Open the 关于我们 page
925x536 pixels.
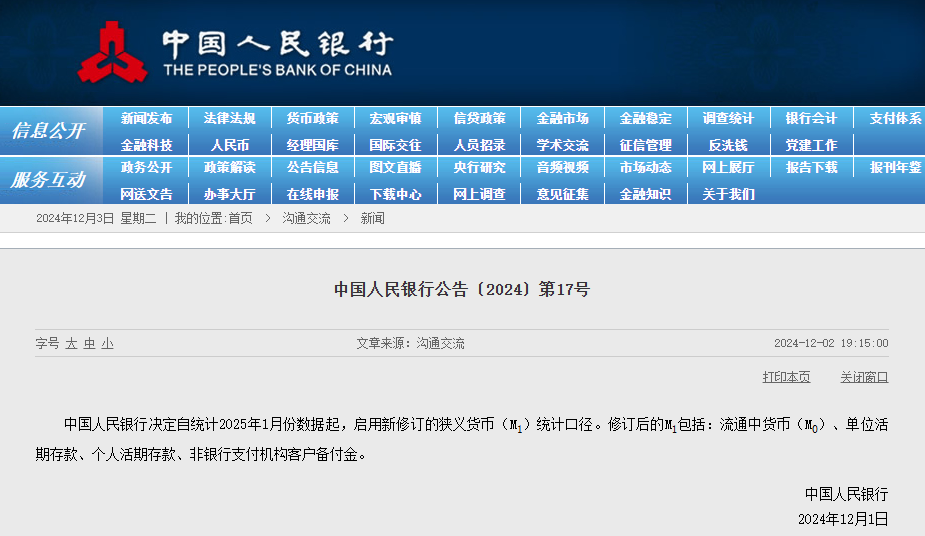(728, 194)
